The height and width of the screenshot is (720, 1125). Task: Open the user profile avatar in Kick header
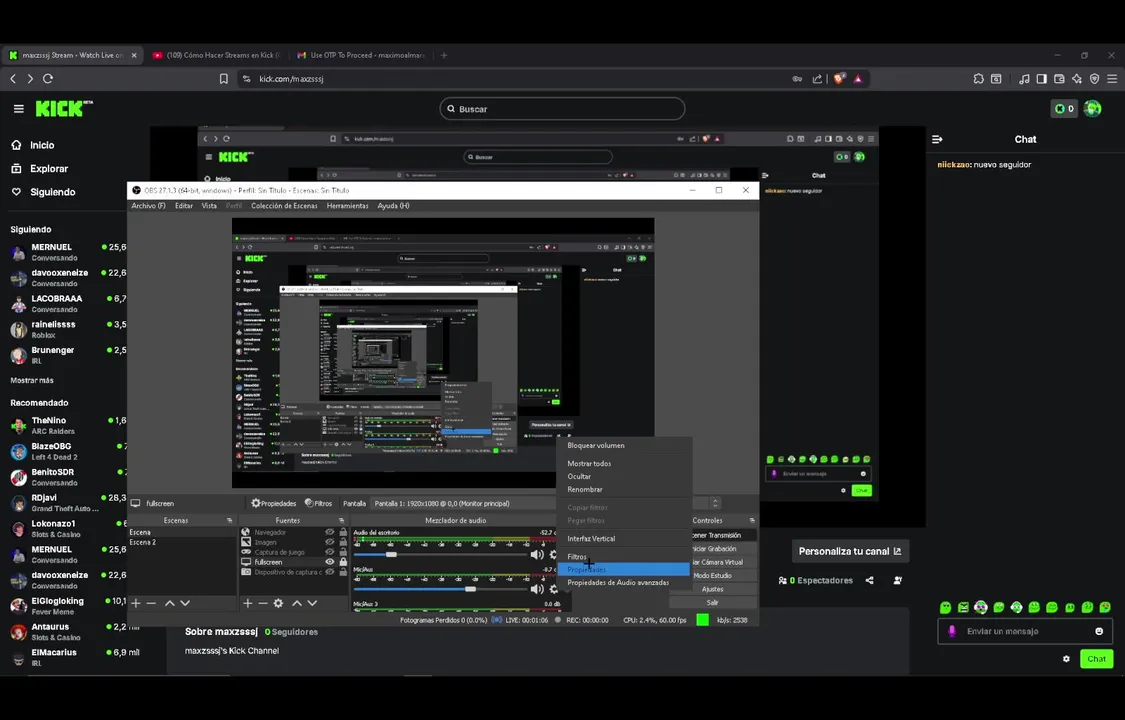(x=1093, y=109)
